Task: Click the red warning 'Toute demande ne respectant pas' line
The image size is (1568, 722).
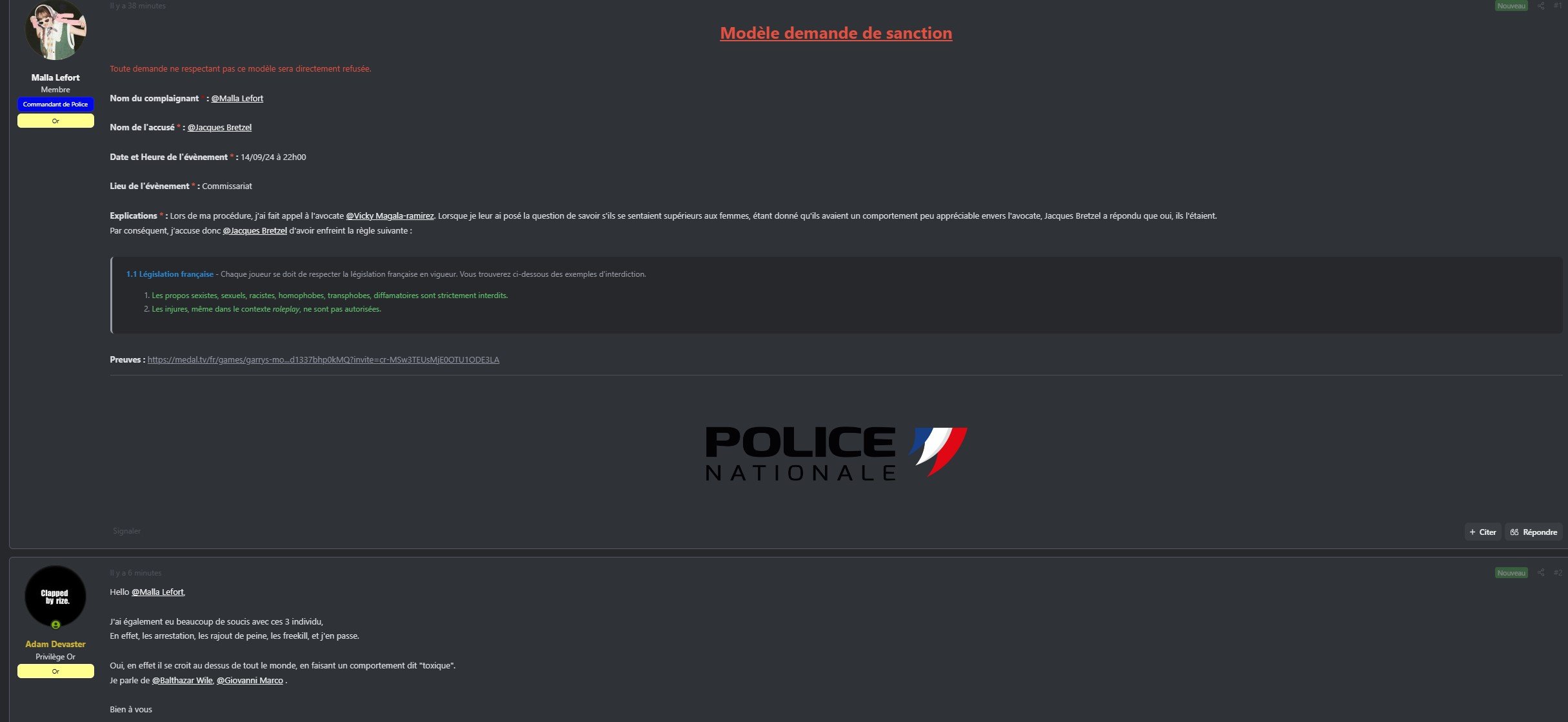Action: pos(241,68)
